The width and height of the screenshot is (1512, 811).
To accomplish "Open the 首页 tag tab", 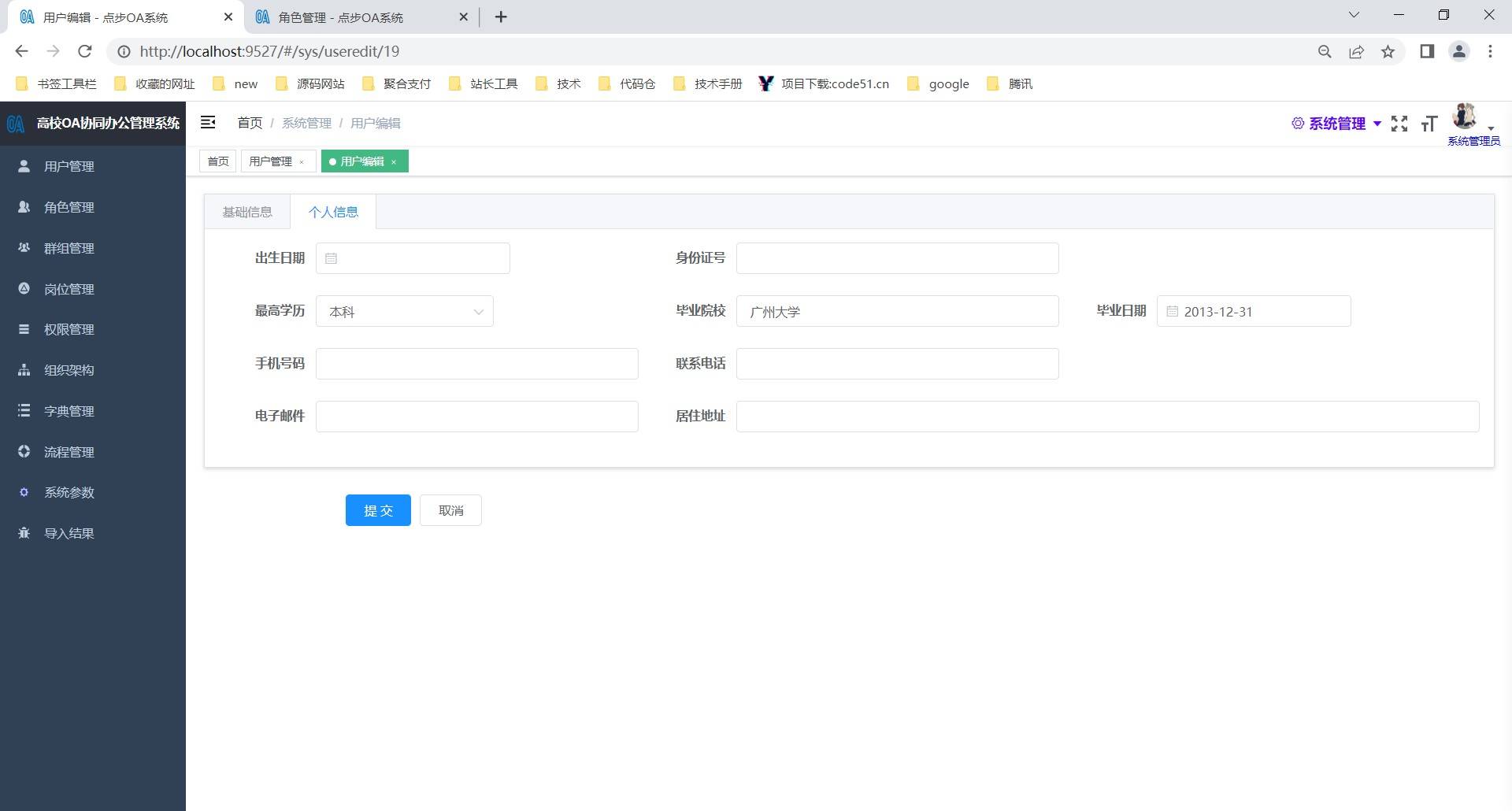I will tap(218, 161).
